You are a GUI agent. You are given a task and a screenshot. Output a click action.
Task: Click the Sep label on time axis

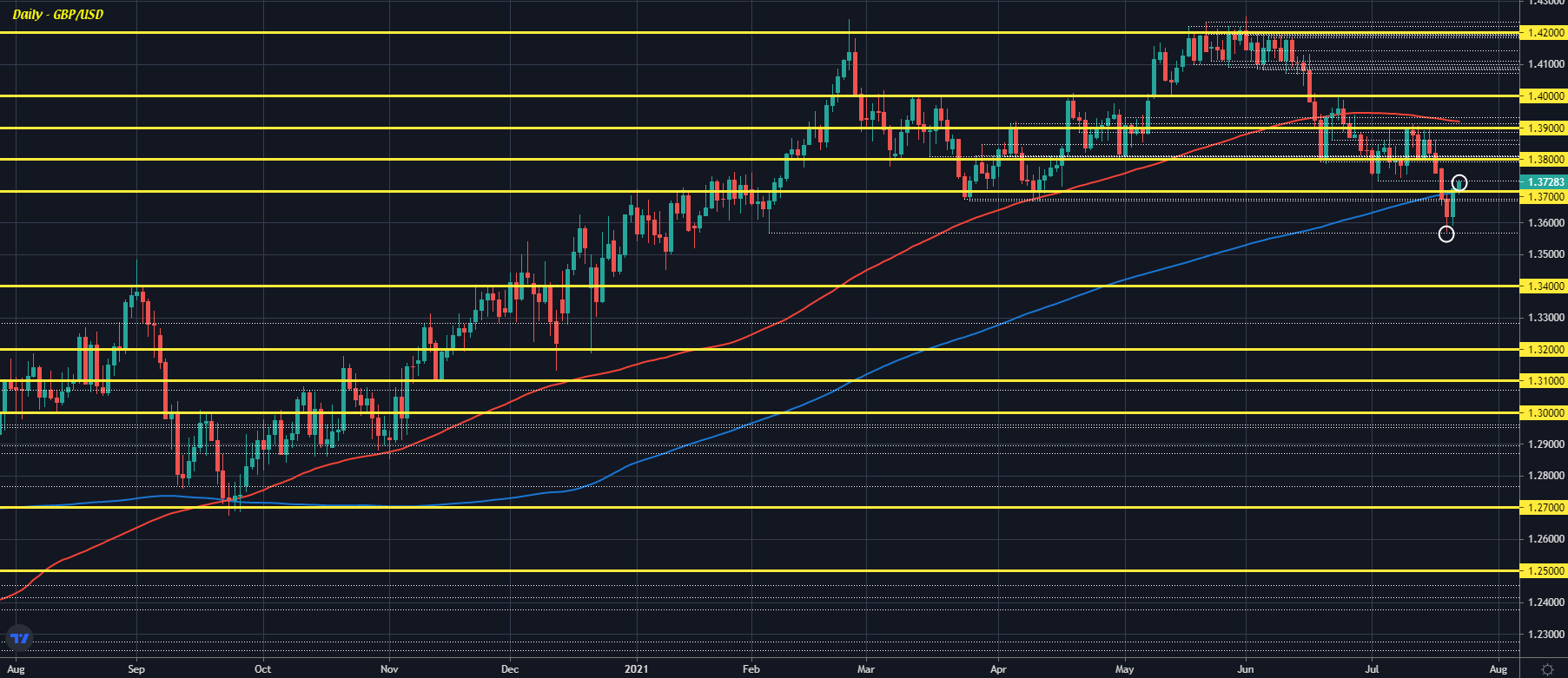click(x=136, y=669)
